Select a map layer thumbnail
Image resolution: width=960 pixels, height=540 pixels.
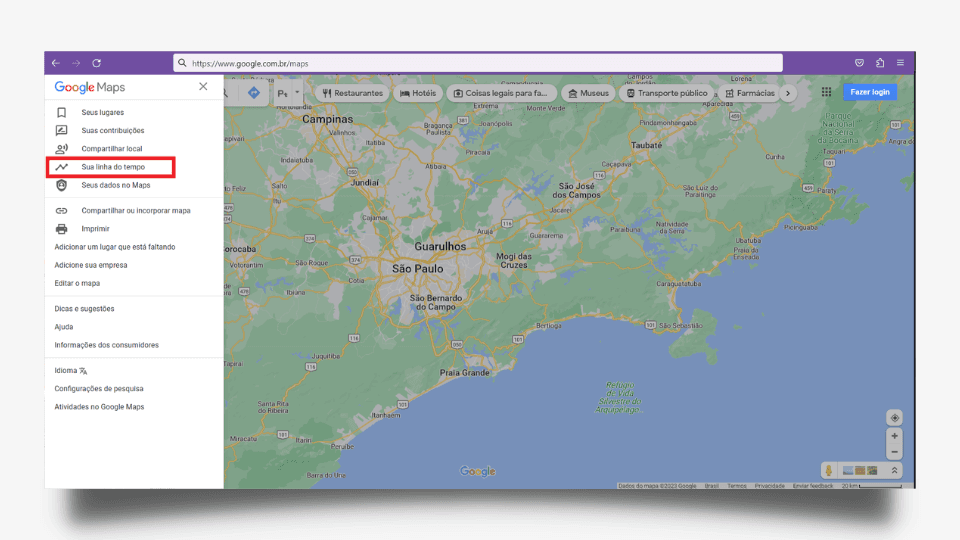coord(860,470)
